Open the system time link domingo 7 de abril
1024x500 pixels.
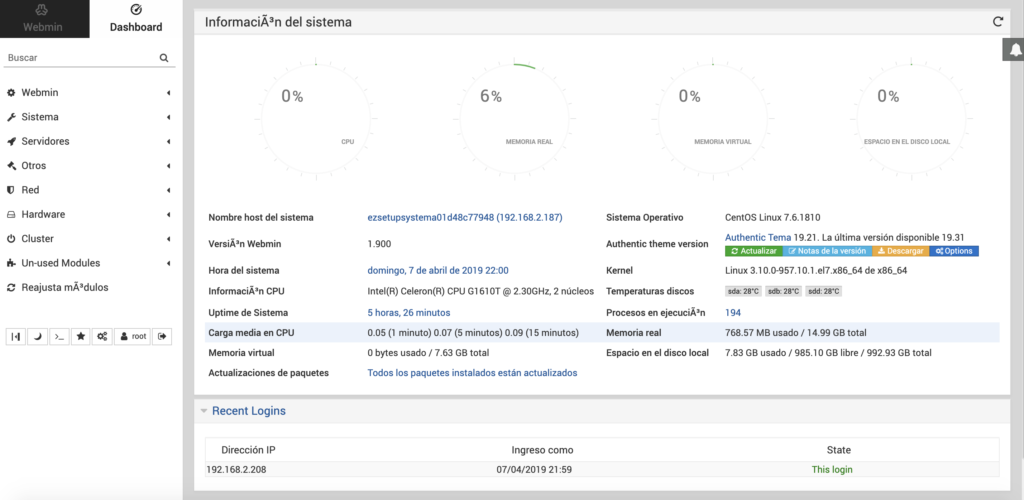438,270
